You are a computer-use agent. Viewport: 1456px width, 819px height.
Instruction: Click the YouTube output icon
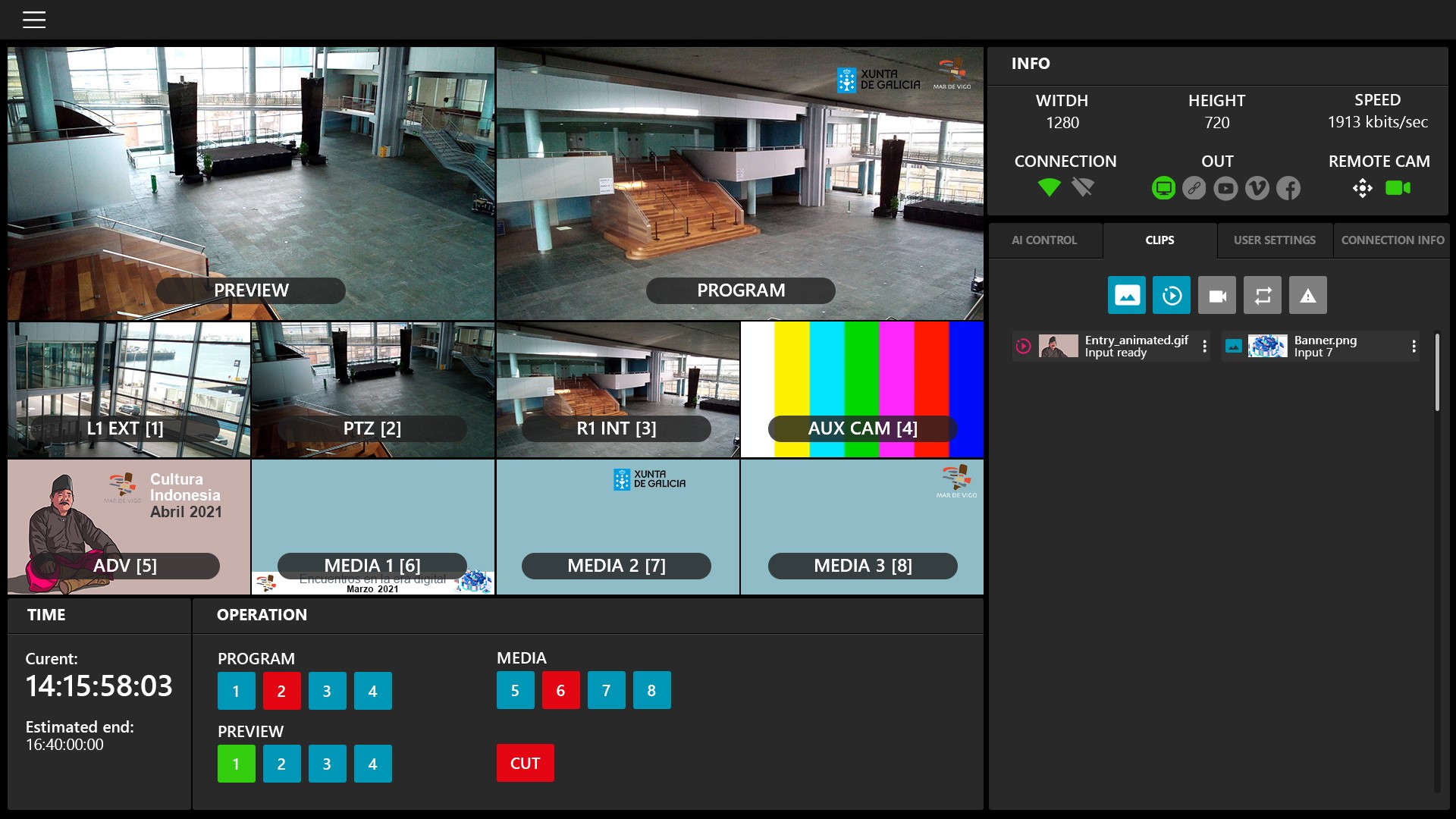tap(1225, 188)
